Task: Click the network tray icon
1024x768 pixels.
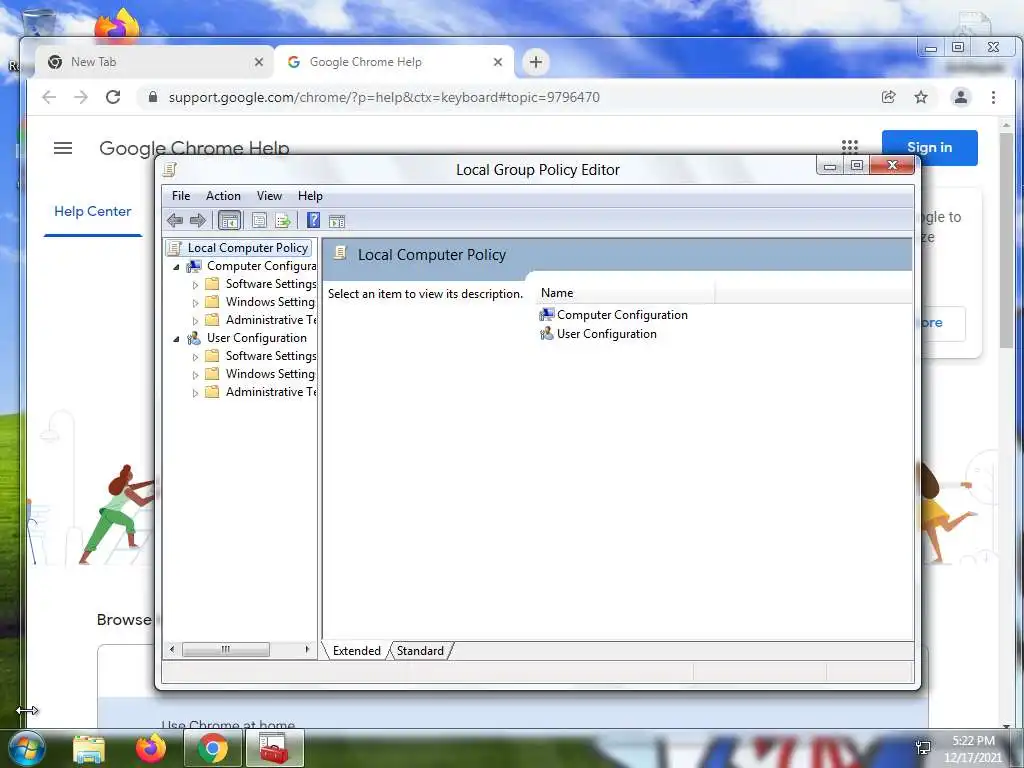Action: pos(923,747)
